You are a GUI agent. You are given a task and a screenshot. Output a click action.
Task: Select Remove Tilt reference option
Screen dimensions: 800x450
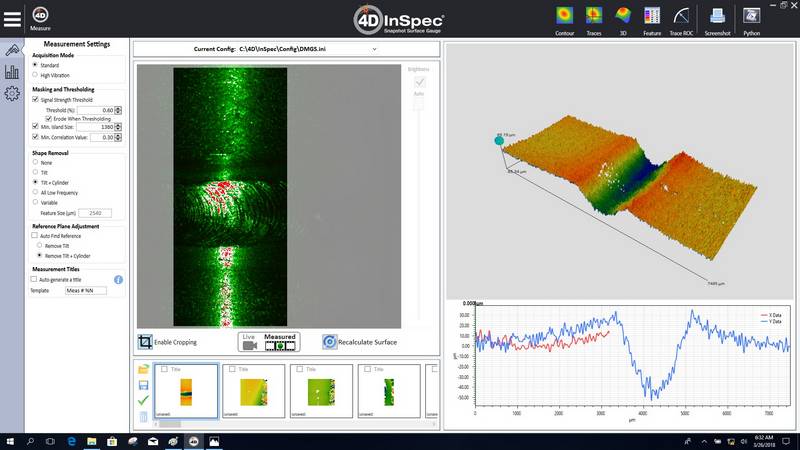tap(39, 245)
